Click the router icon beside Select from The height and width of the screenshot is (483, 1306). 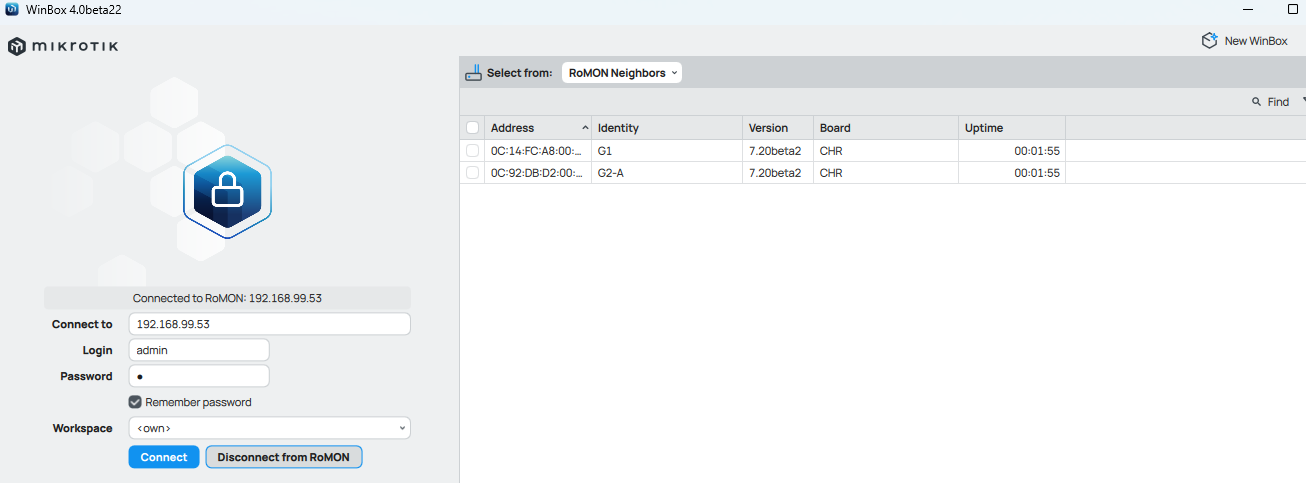pos(474,73)
